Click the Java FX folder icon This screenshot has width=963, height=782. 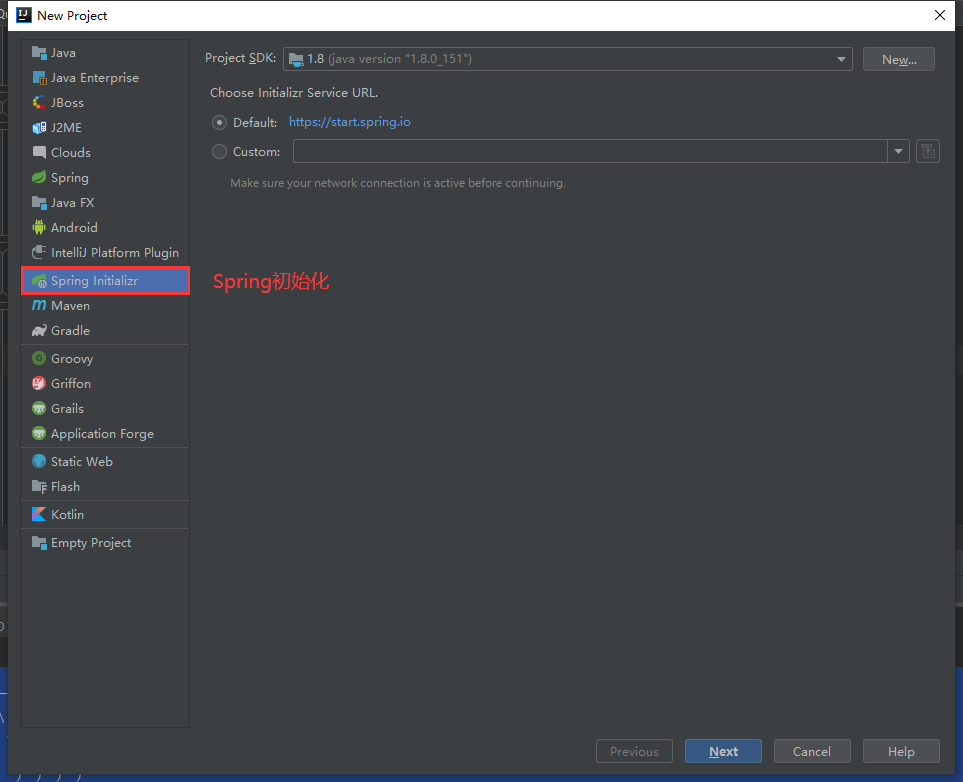tap(39, 203)
